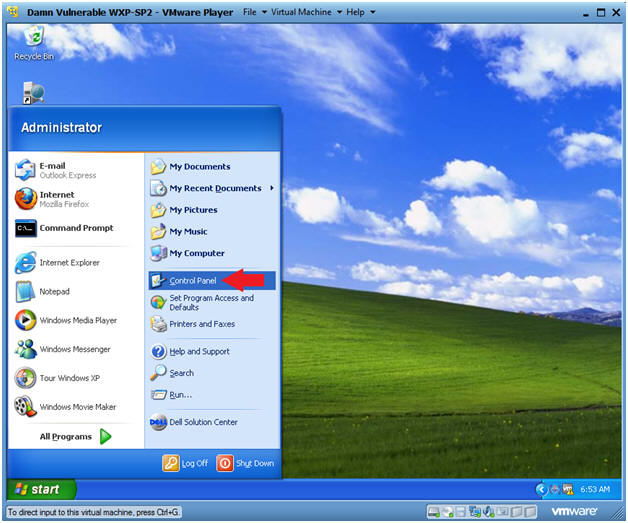Click the VMware floppy device icon
628x523 pixels.
(461, 512)
